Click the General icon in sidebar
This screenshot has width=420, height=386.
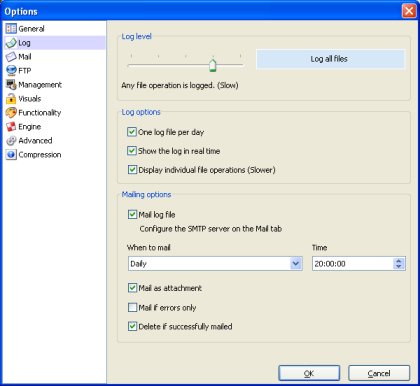point(11,29)
